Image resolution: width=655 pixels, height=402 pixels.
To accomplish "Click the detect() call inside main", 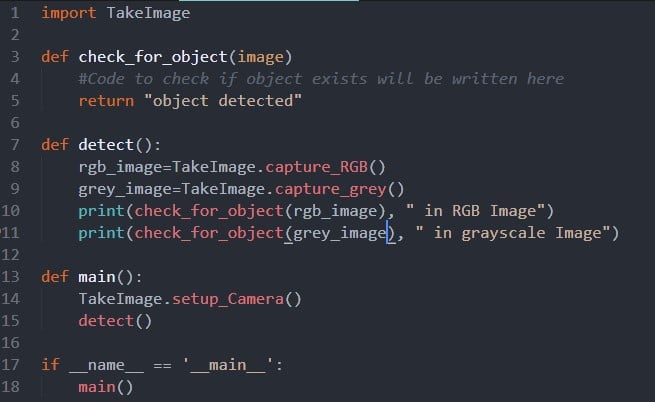I will tap(115, 321).
